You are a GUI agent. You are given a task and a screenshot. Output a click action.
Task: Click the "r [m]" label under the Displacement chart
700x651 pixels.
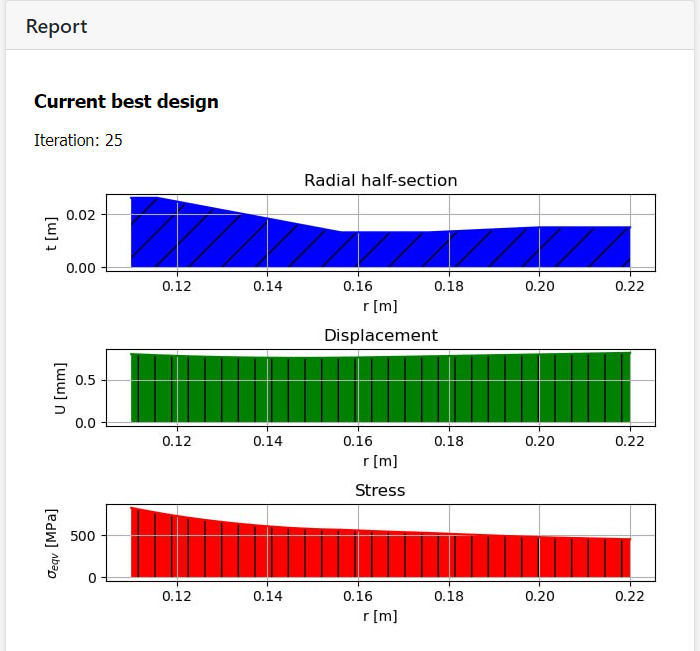pos(380,461)
